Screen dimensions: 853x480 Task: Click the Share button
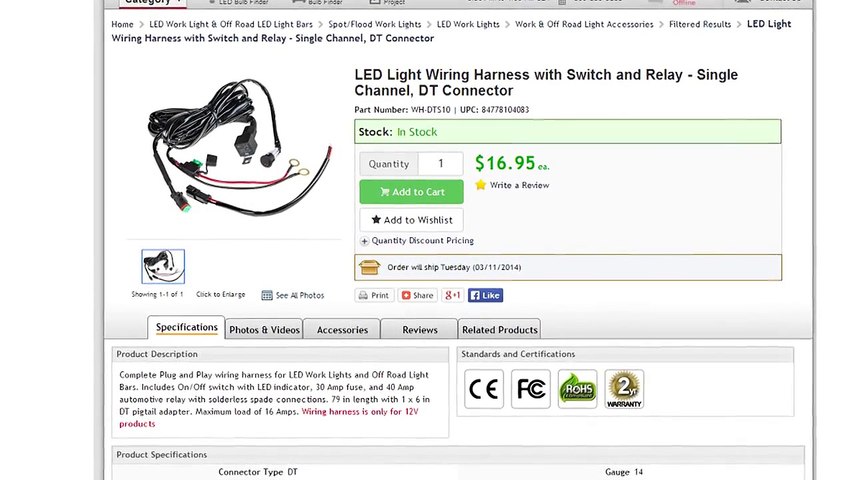(418, 296)
